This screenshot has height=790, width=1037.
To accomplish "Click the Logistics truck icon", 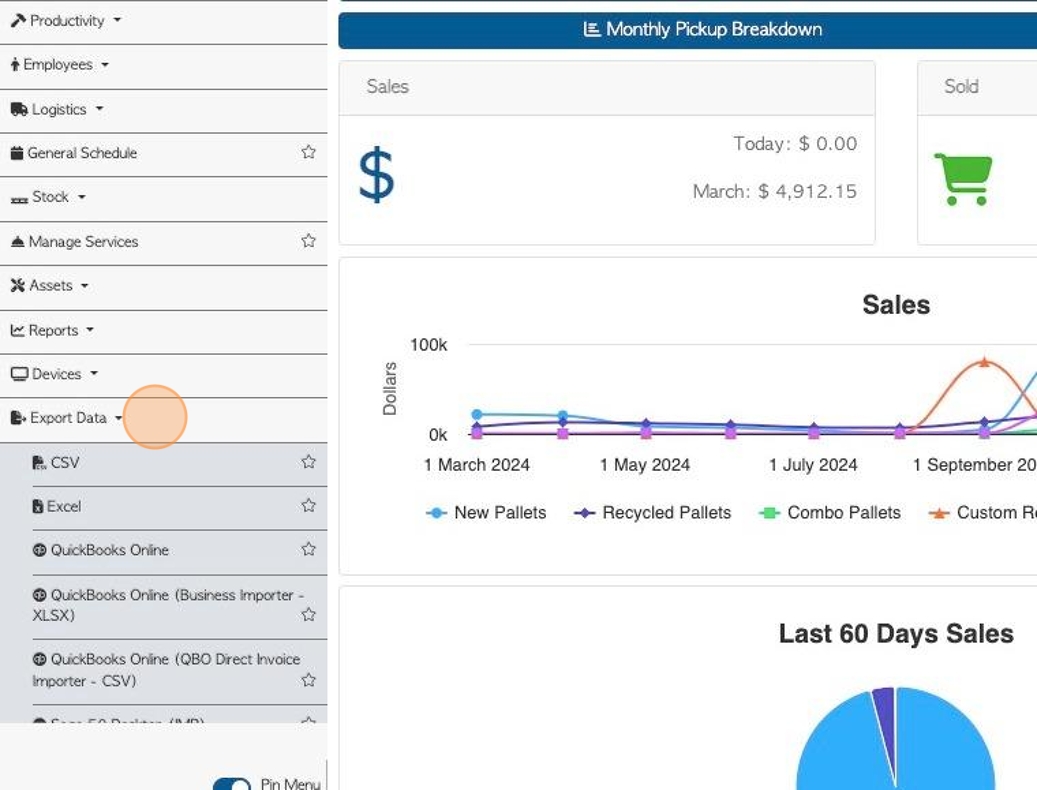I will pyautogui.click(x=19, y=109).
